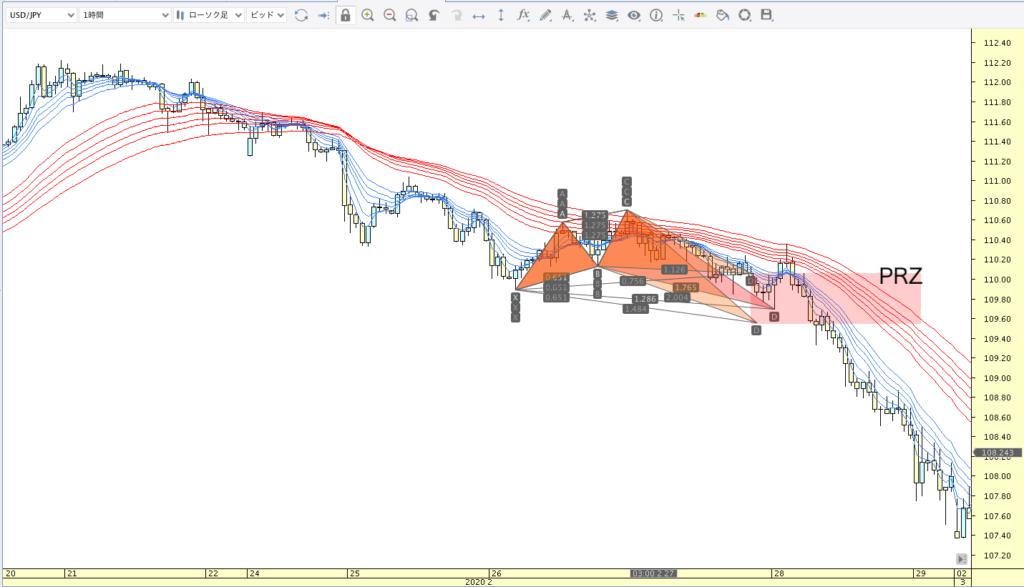Toggle the chart lock icon
The image size is (1024, 587).
[x=345, y=15]
